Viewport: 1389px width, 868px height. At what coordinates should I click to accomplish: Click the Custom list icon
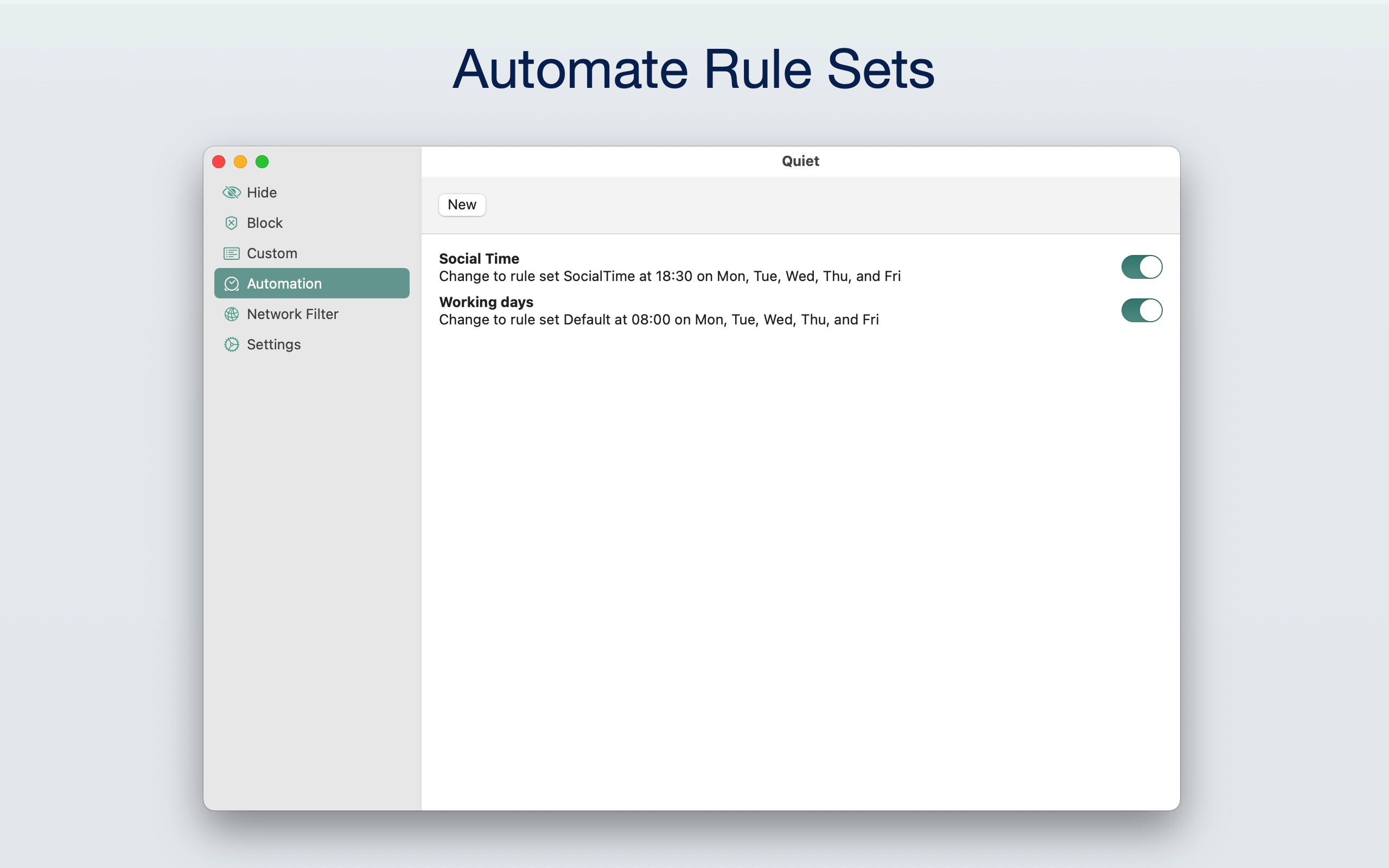pos(231,253)
